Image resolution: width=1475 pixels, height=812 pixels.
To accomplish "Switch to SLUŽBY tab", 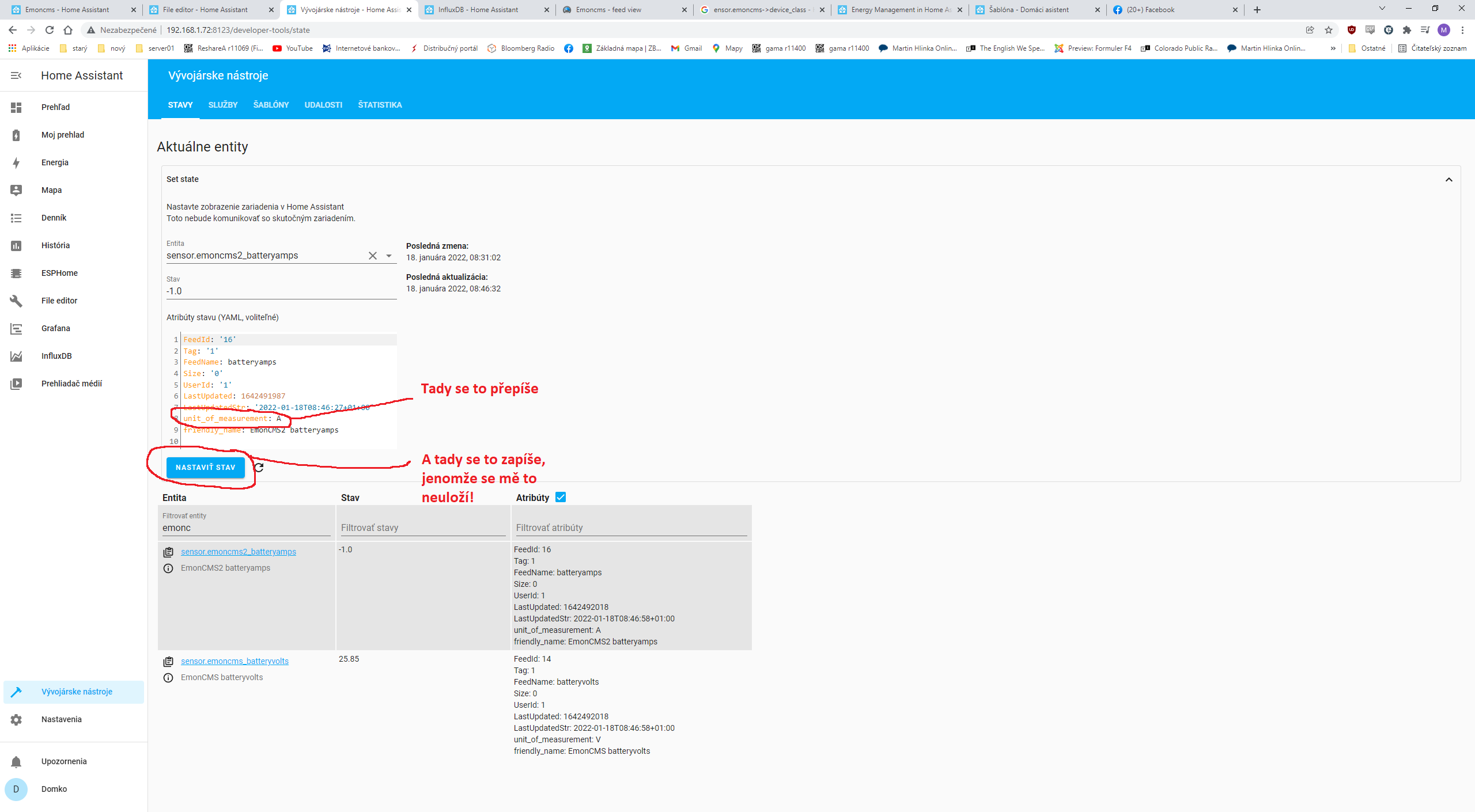I will coord(223,105).
